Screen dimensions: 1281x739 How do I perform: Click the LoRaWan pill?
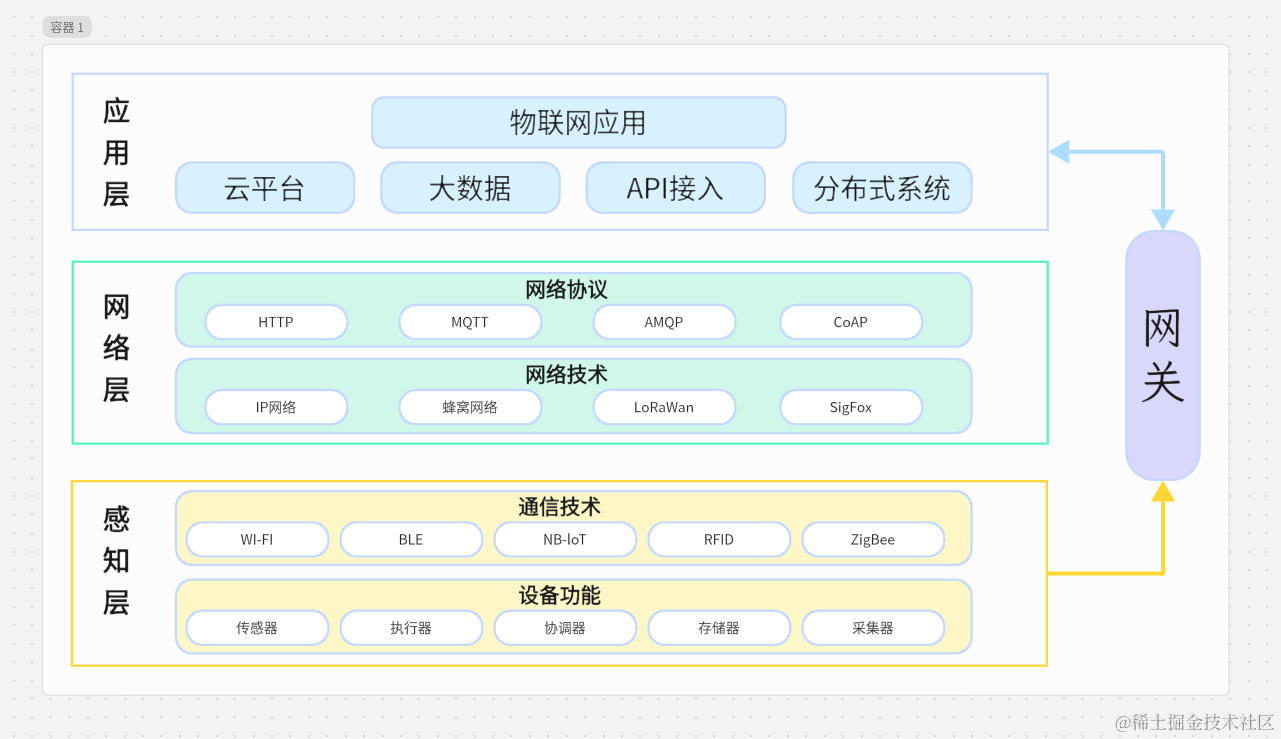coord(664,407)
